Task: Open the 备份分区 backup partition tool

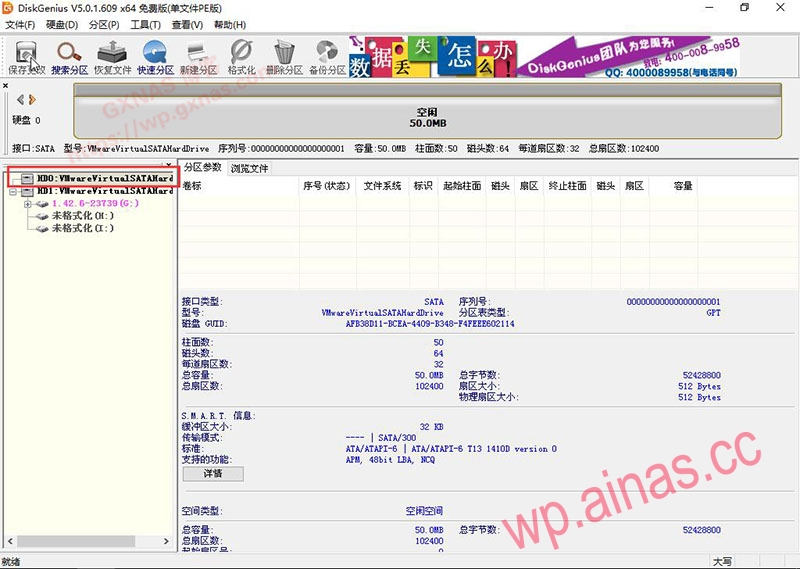Action: 327,57
